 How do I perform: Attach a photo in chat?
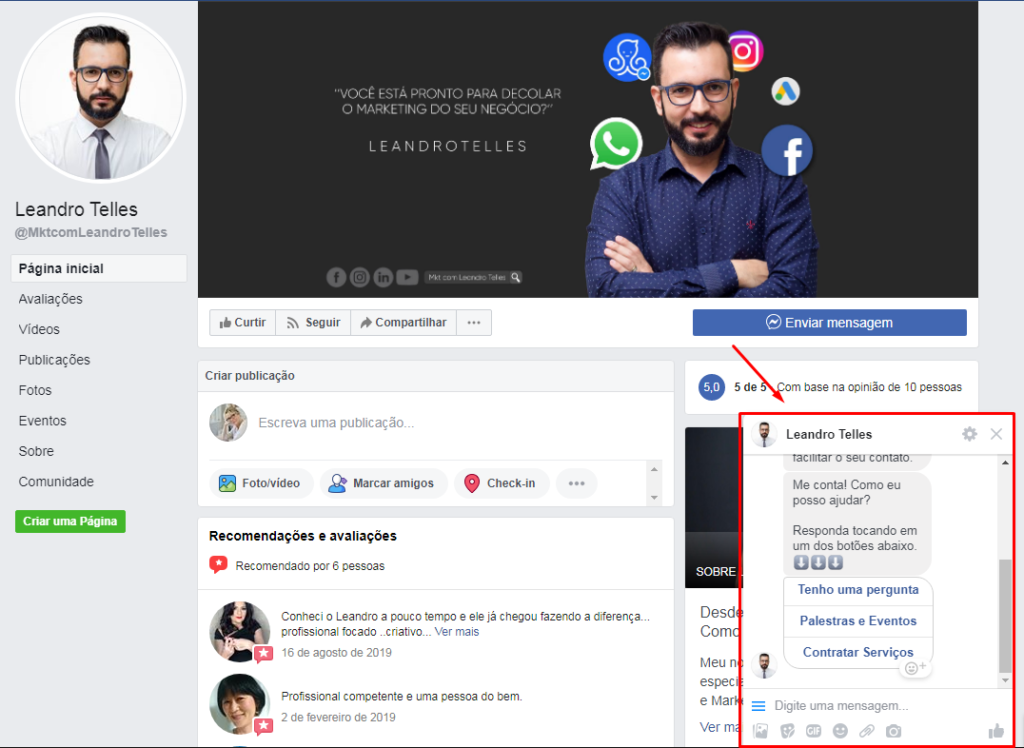(760, 731)
